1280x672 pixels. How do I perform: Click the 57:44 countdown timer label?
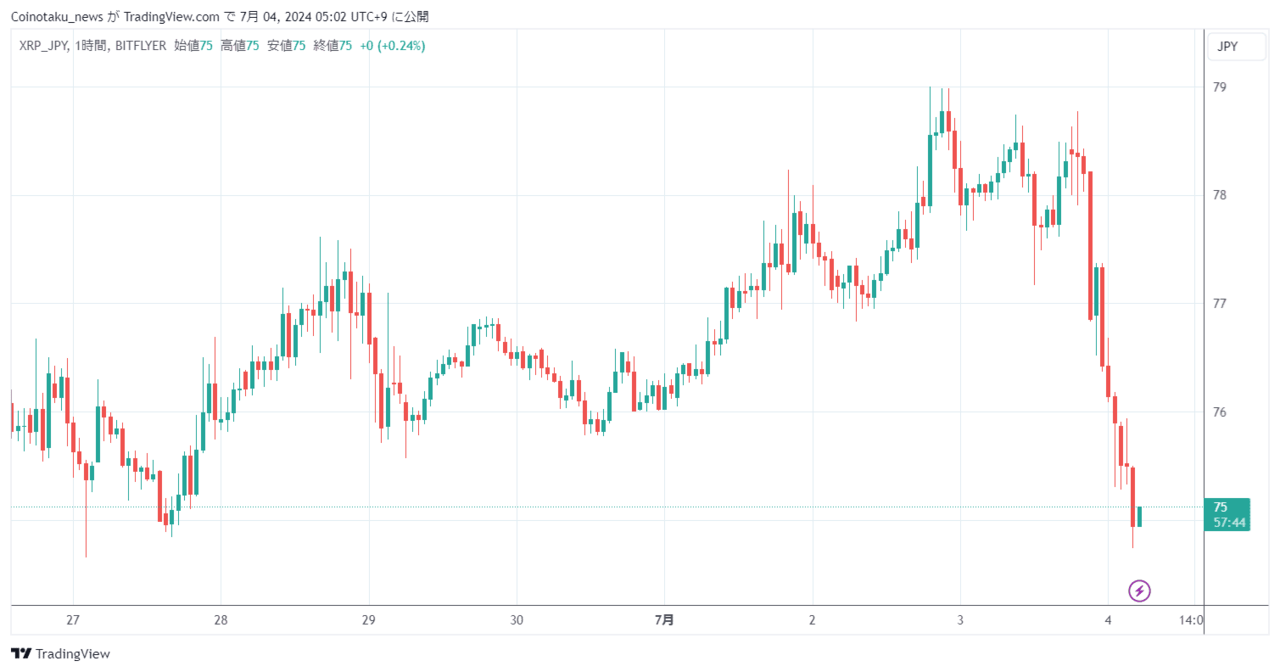[1230, 522]
